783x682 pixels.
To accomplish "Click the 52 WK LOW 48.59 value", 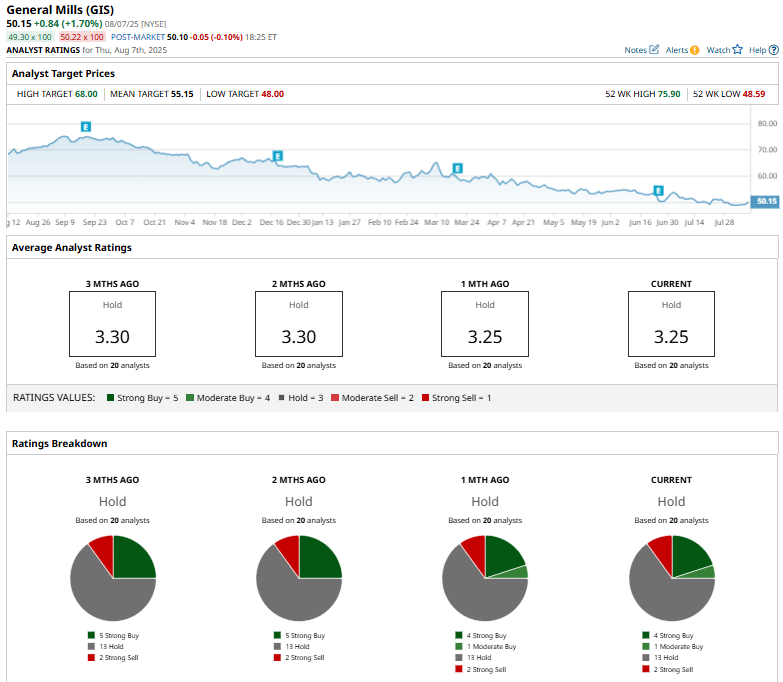I will 754,94.
